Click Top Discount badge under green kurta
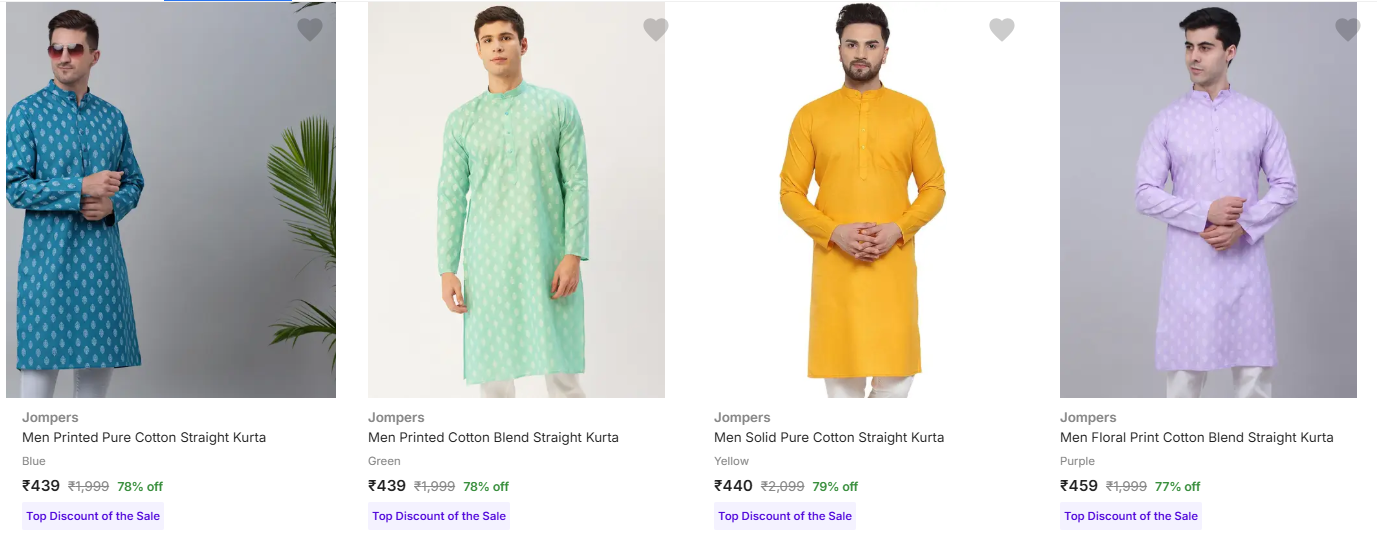This screenshot has width=1377, height=538. pos(439,516)
